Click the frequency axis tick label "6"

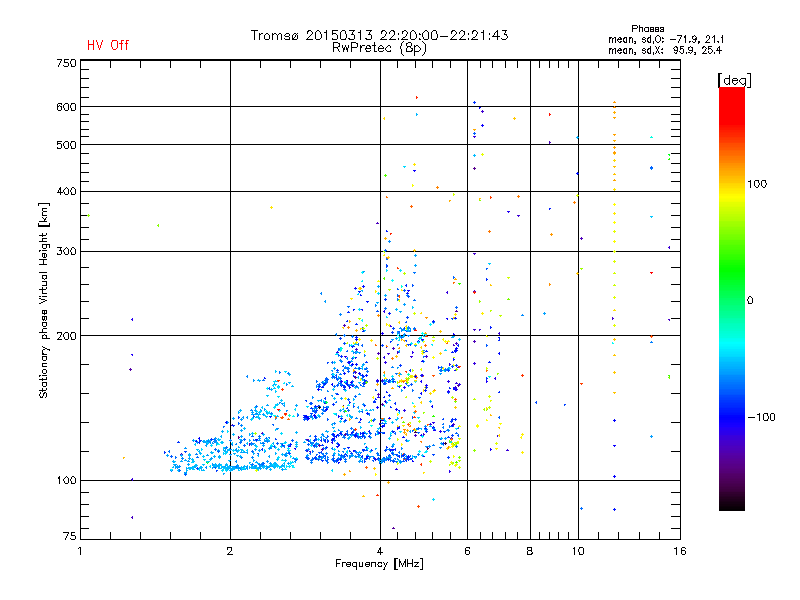pyautogui.click(x=467, y=551)
